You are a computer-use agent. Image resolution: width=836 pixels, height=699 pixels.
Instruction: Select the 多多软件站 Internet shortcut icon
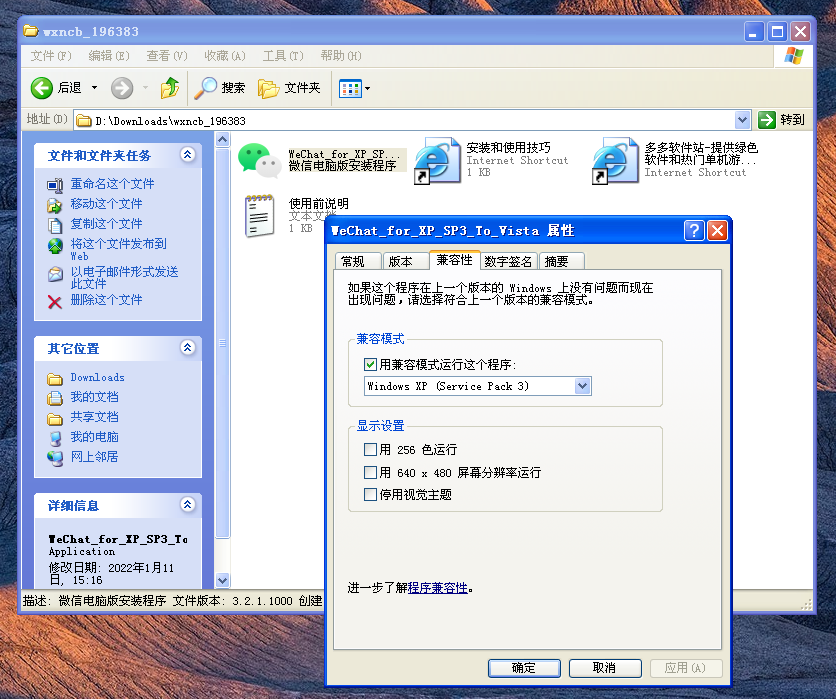(x=615, y=160)
